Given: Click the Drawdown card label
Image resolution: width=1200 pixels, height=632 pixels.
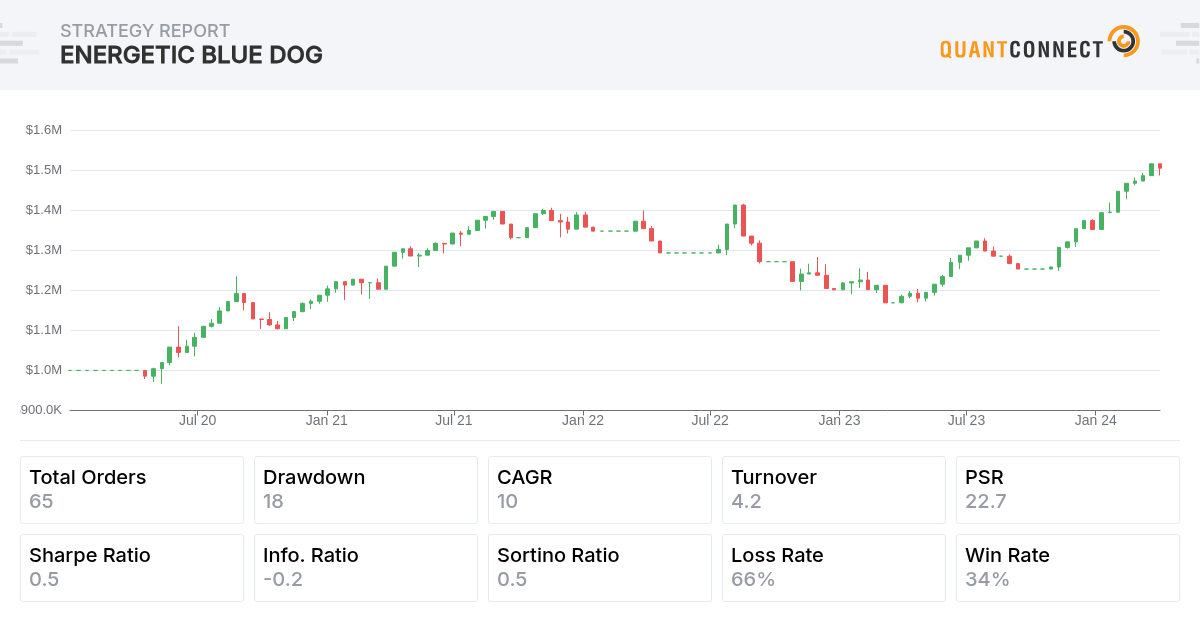Looking at the screenshot, I should pos(314,478).
